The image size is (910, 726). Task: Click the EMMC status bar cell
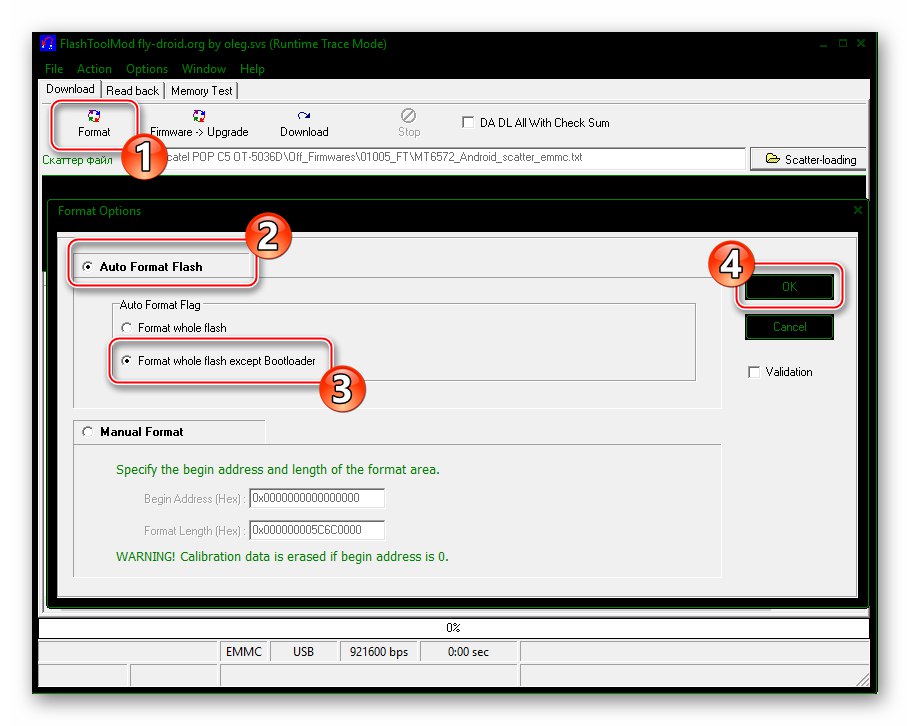(x=244, y=652)
